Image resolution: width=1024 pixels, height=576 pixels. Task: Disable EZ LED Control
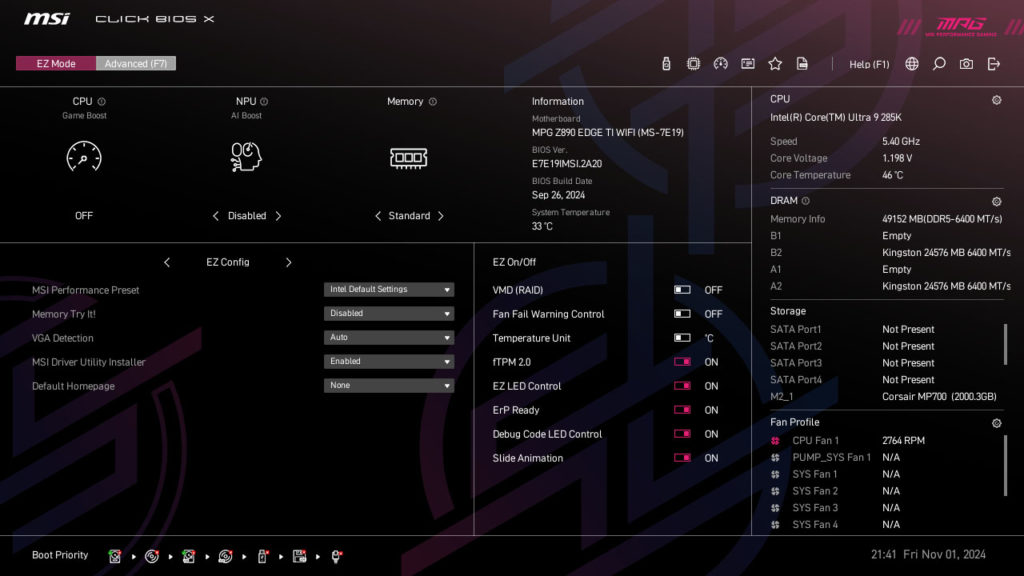pos(683,386)
